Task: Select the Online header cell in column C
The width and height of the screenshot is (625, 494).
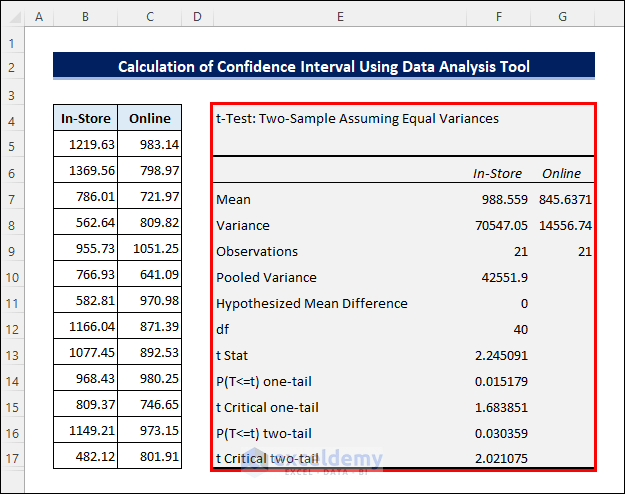Action: pyautogui.click(x=150, y=119)
